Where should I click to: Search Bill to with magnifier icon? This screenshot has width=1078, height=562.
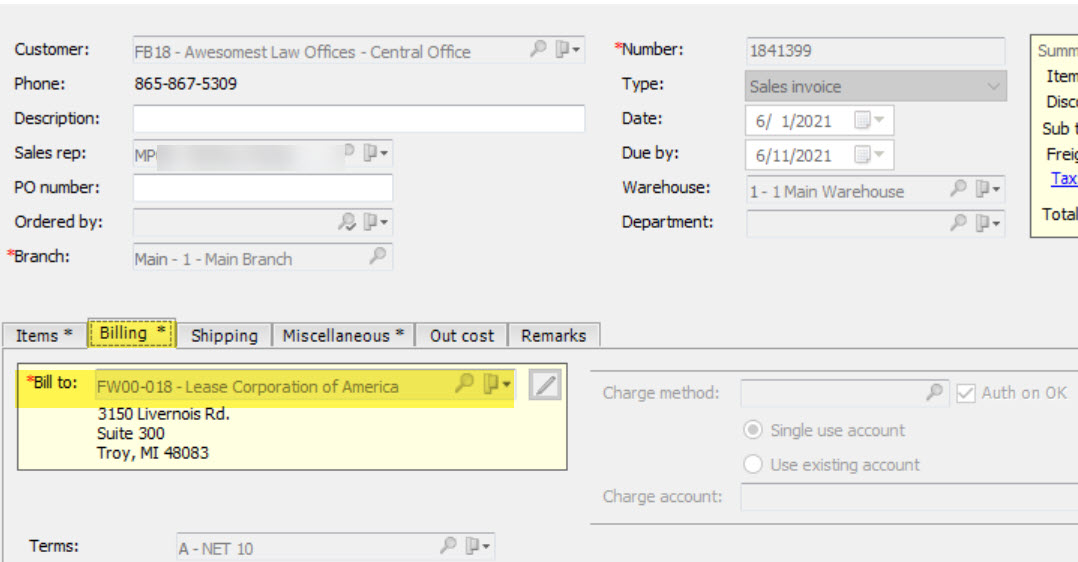click(x=465, y=383)
